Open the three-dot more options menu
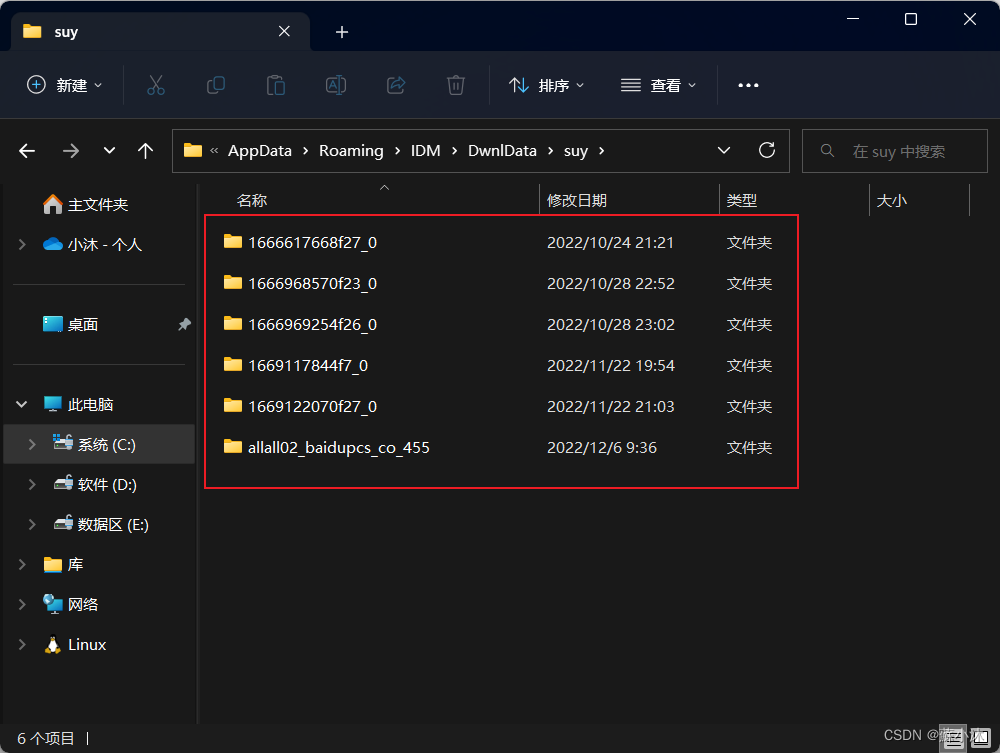The image size is (1000, 753). coord(748,85)
